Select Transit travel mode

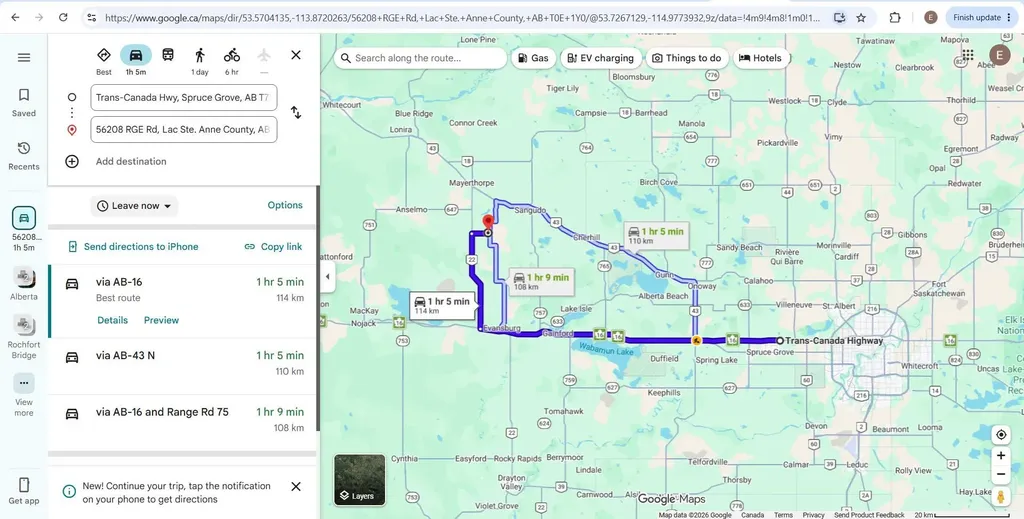pos(168,55)
